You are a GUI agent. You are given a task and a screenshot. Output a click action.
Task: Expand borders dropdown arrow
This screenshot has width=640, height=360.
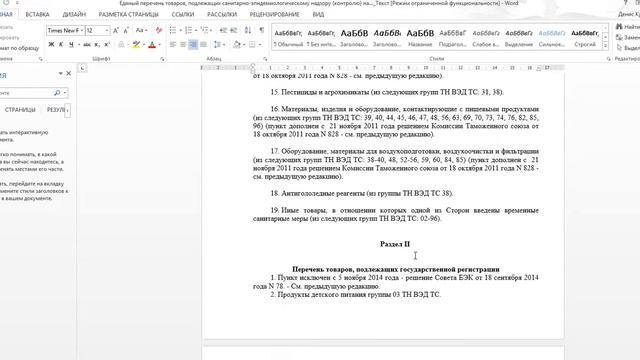[260, 44]
